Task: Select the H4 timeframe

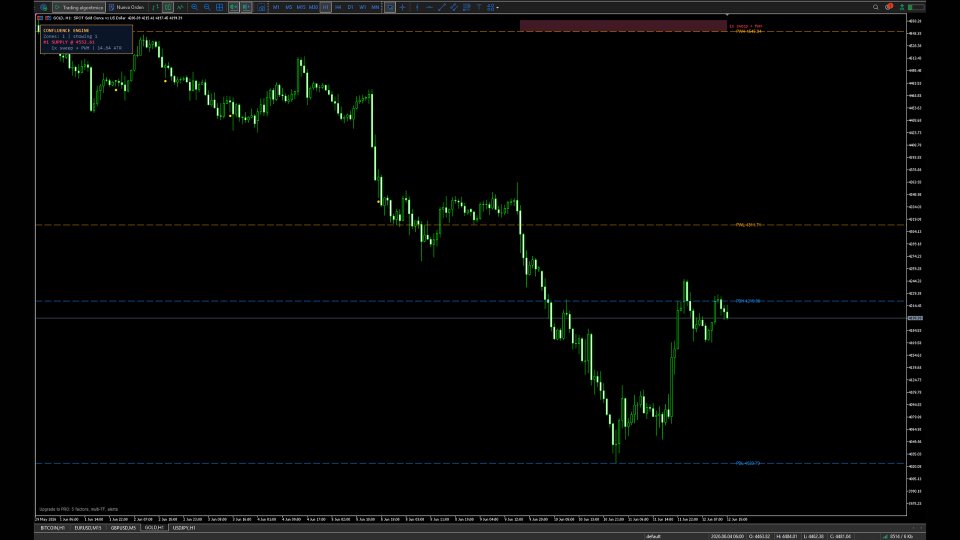Action: click(x=338, y=7)
